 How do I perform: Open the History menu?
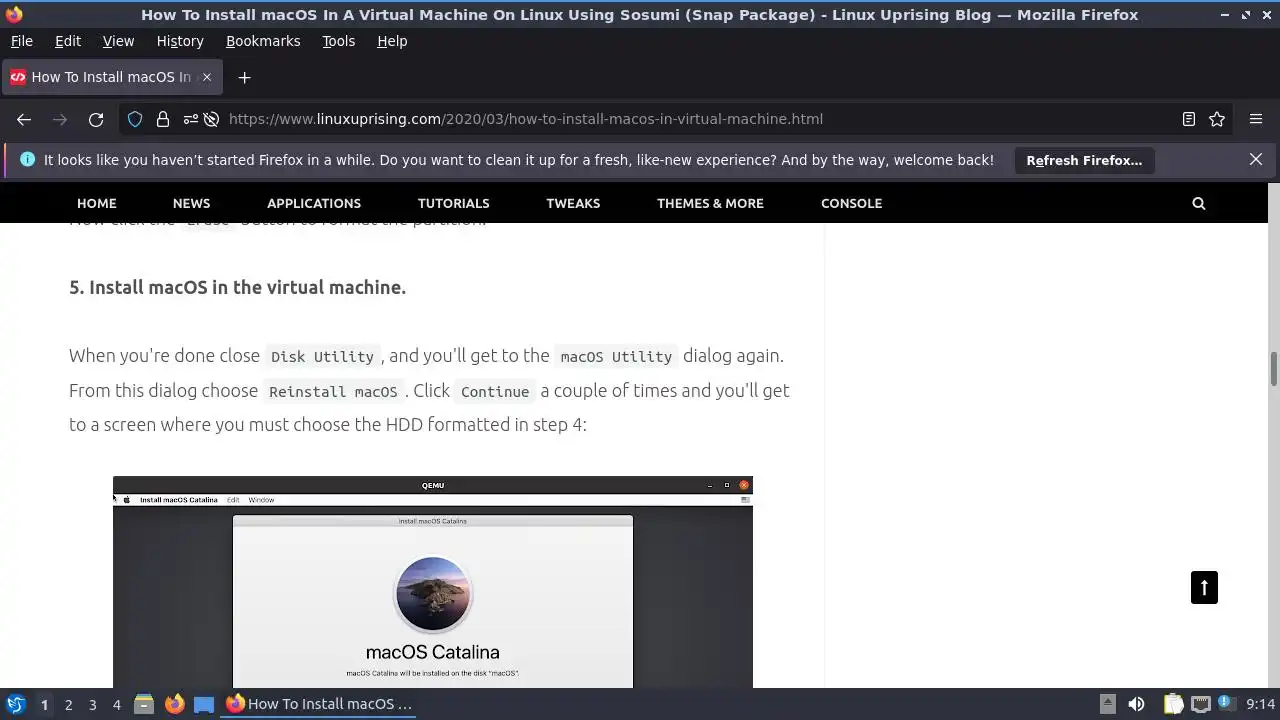pyautogui.click(x=180, y=41)
